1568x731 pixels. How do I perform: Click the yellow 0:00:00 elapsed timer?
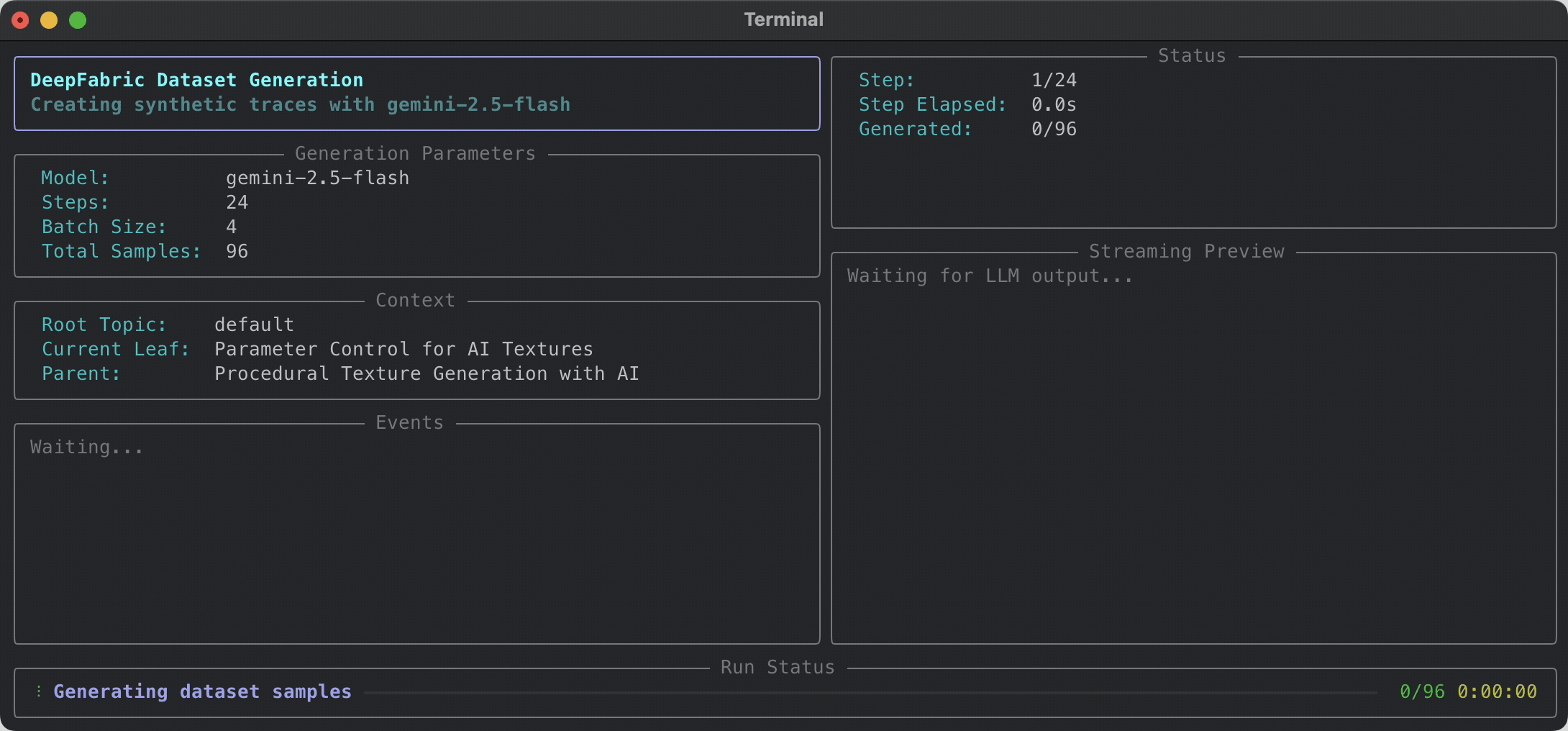[x=1497, y=692]
